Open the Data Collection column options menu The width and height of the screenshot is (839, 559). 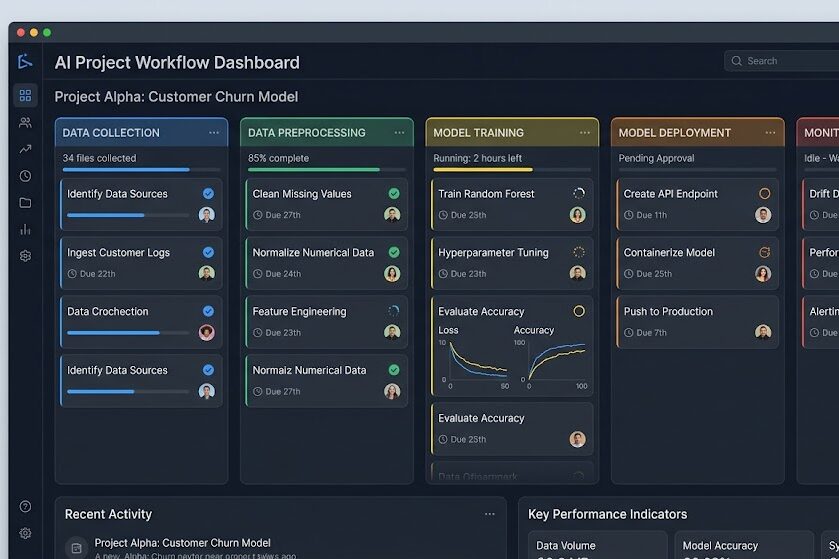click(x=214, y=133)
